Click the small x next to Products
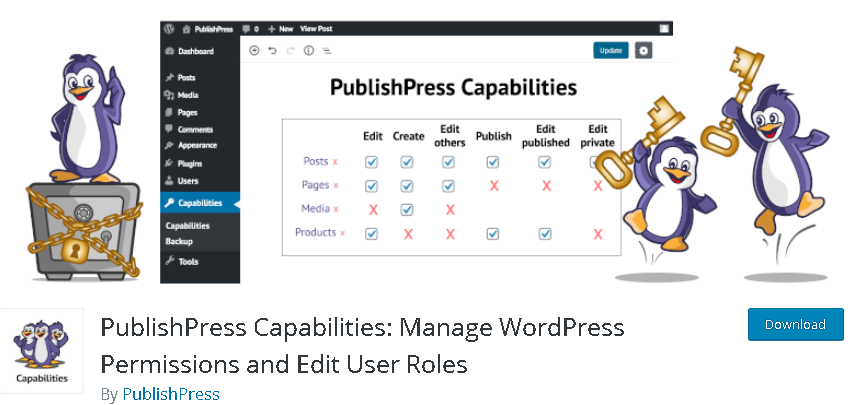Image resolution: width=852 pixels, height=405 pixels. click(343, 233)
